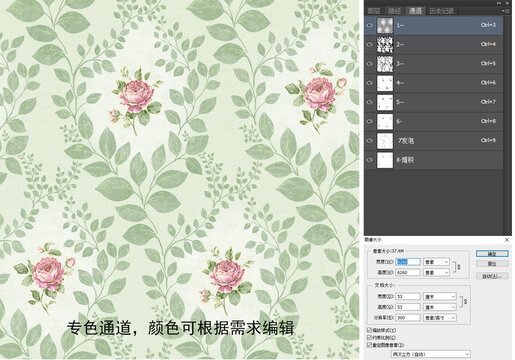Viewport: 515px width, 360px height.
Task: Toggle the 重定图像像素 (Resample Image) checkbox
Action: pos(369,345)
